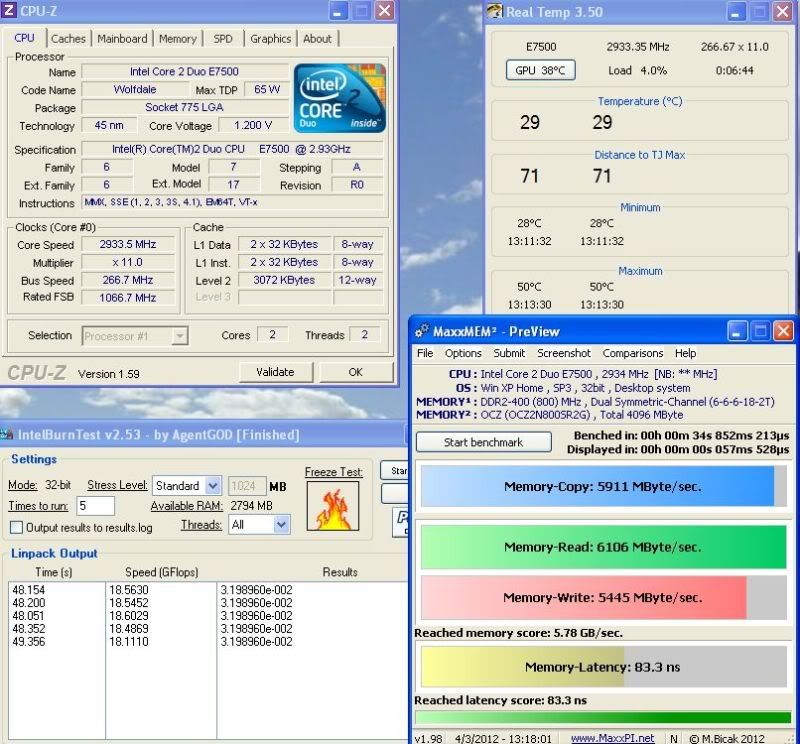
Task: Open the Options menu in MaxxMEM
Action: 463,353
